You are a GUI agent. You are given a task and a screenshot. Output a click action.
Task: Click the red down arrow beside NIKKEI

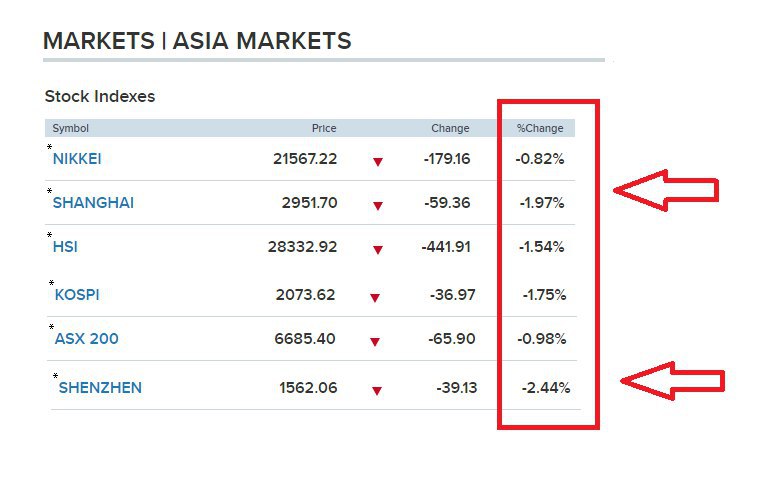coord(378,162)
